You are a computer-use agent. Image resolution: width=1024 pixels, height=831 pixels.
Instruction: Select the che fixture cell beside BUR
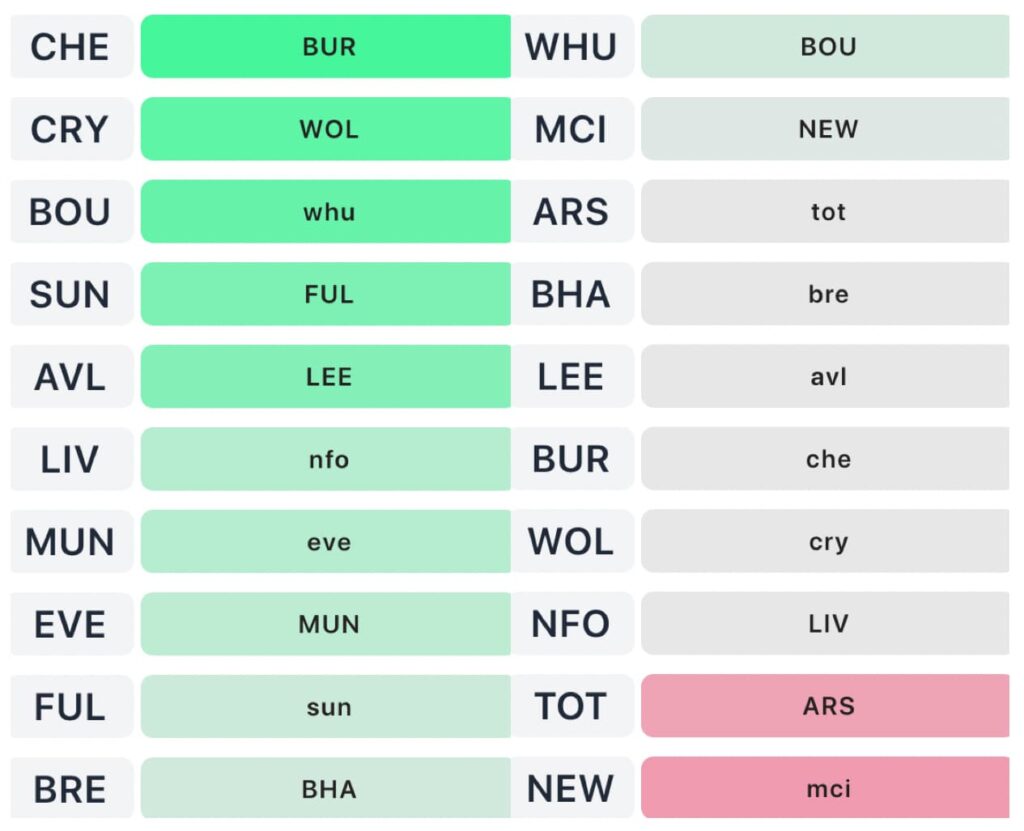(826, 460)
